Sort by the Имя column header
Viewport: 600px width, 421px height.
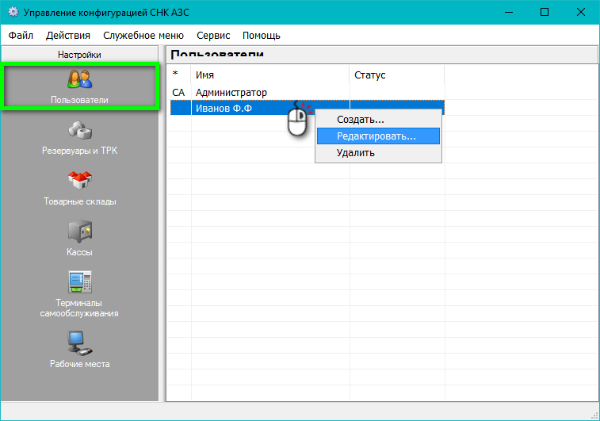[270, 75]
